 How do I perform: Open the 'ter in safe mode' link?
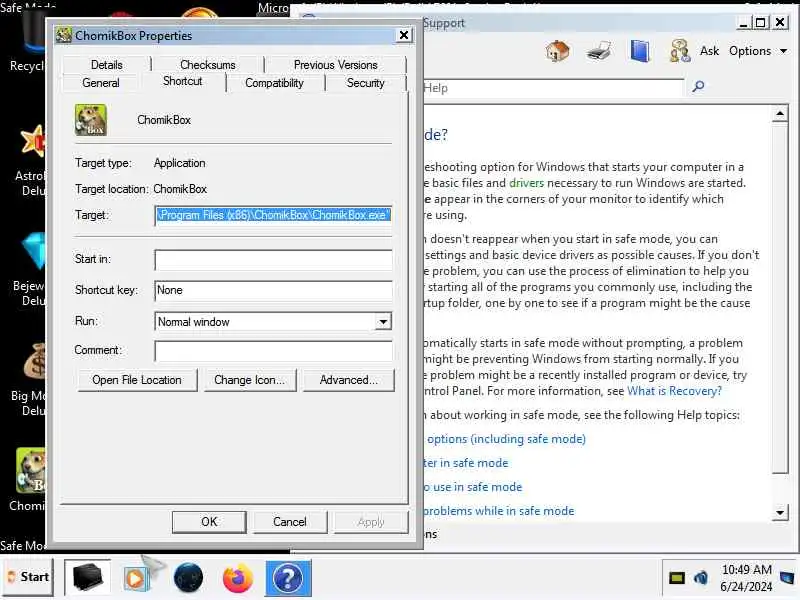pyautogui.click(x=466, y=463)
